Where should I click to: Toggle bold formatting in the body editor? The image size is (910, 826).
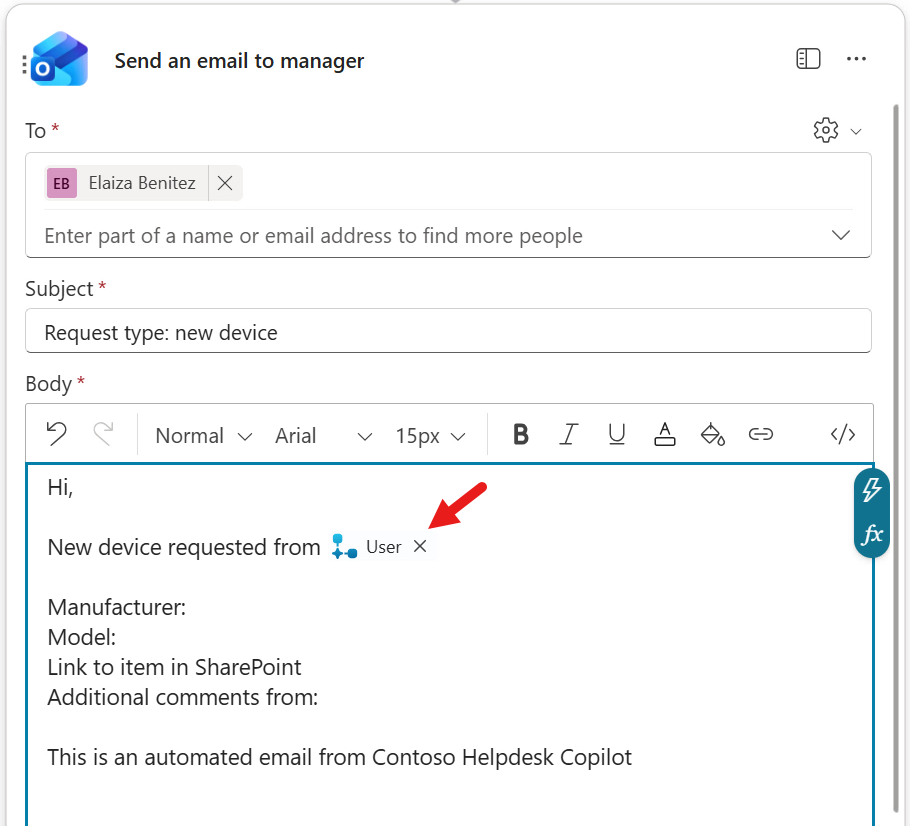520,434
